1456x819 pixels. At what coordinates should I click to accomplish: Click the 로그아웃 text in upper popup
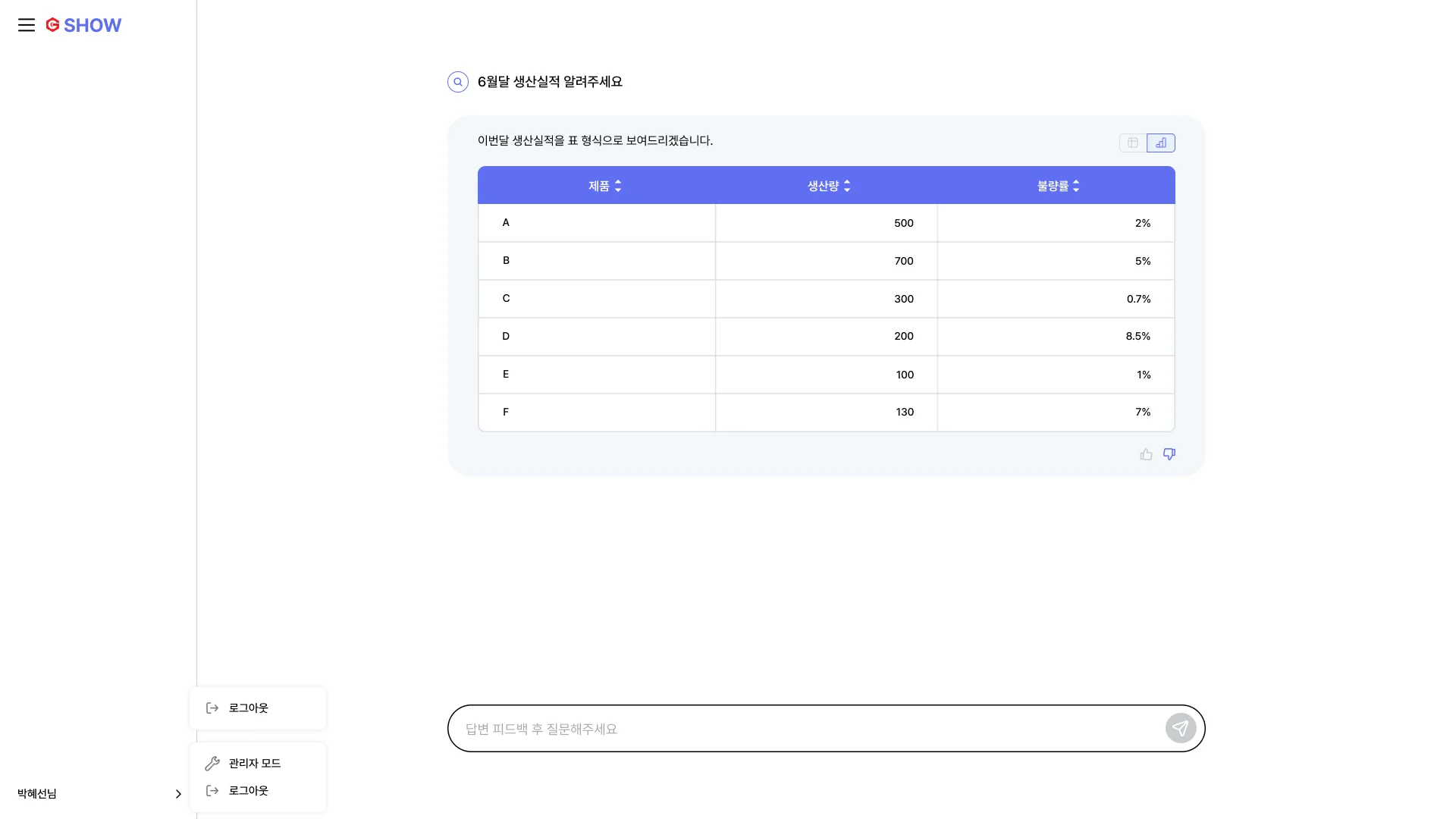point(248,708)
